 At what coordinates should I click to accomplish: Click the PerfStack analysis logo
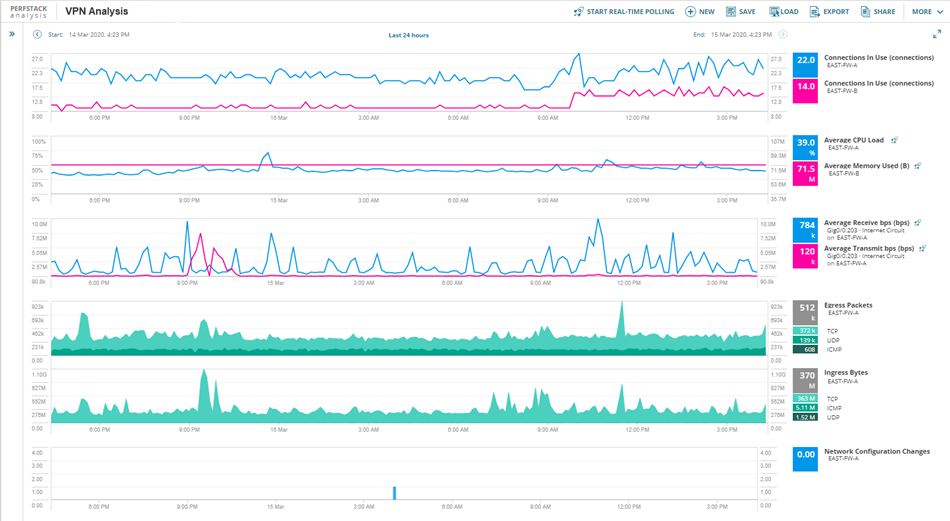[x=28, y=12]
